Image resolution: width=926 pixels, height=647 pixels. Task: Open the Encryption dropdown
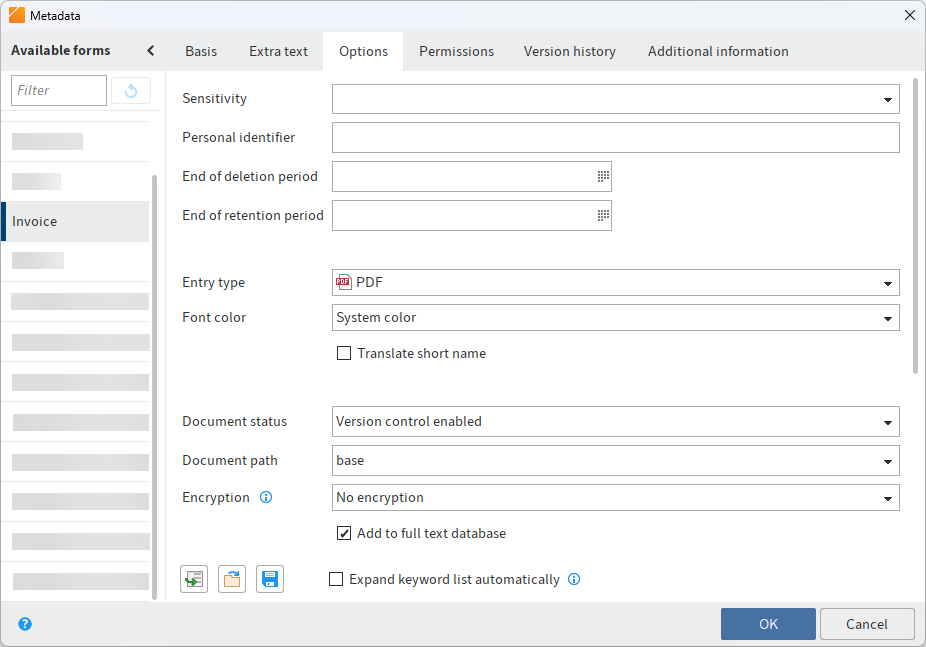887,497
